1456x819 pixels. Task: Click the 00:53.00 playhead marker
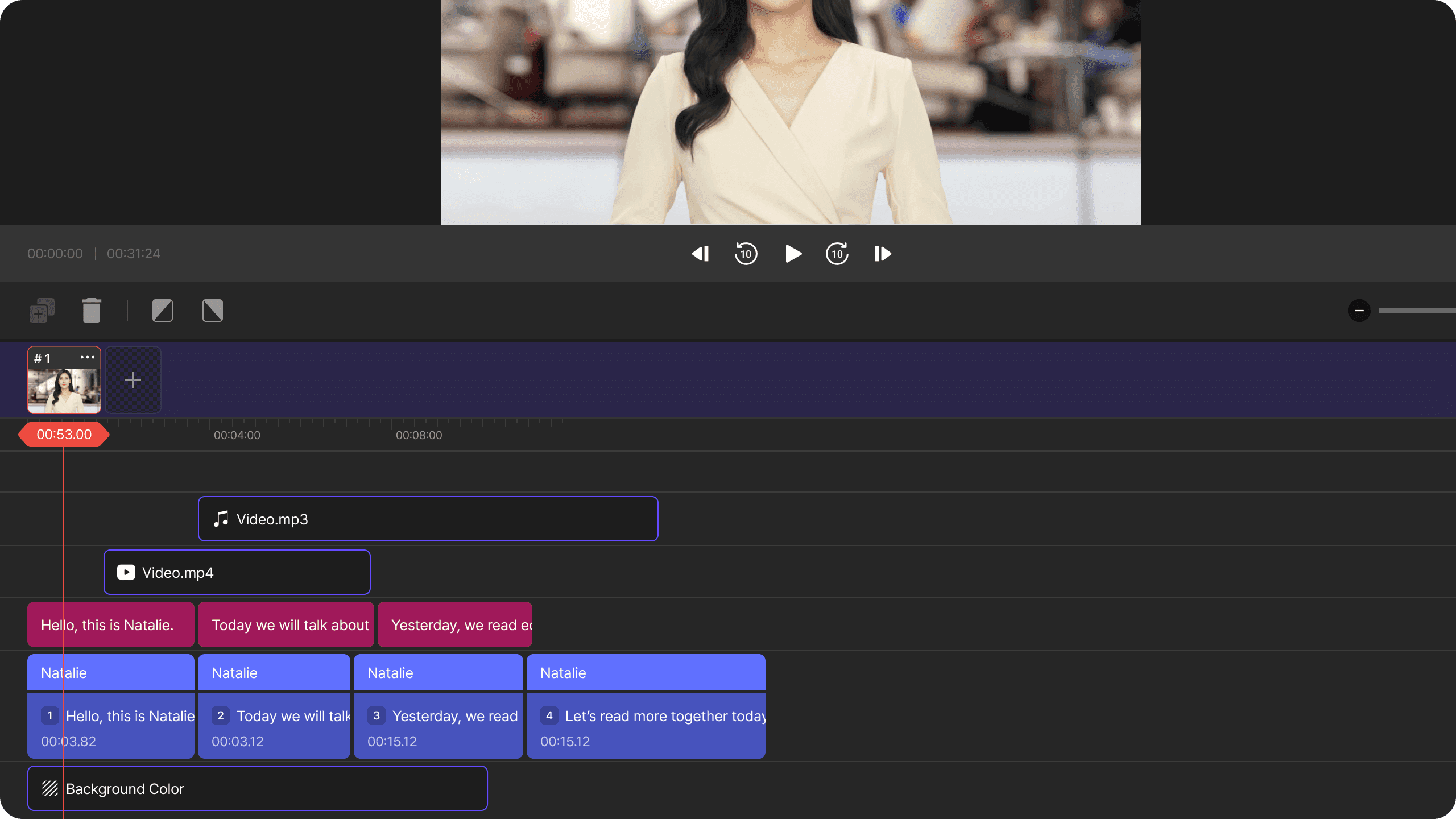(64, 434)
